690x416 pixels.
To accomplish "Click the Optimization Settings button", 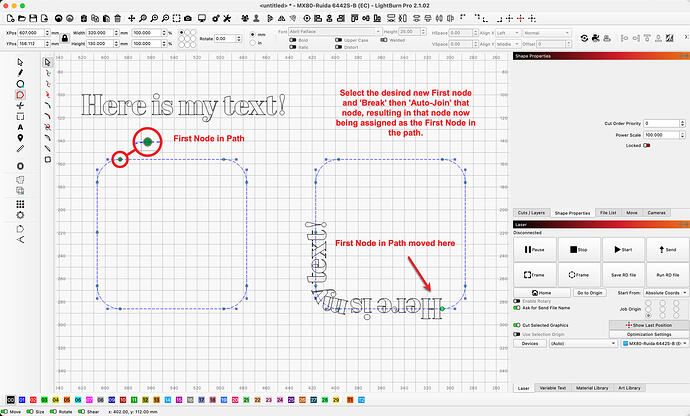I will (x=649, y=335).
